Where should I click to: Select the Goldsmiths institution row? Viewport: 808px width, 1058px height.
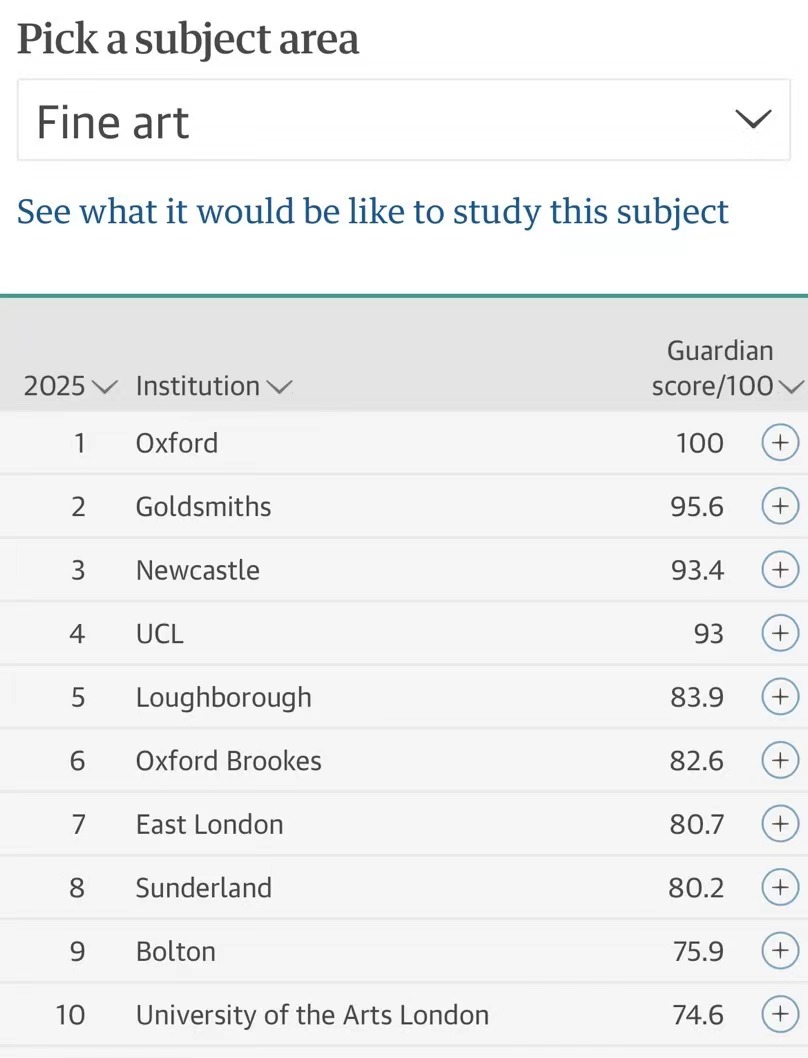404,506
